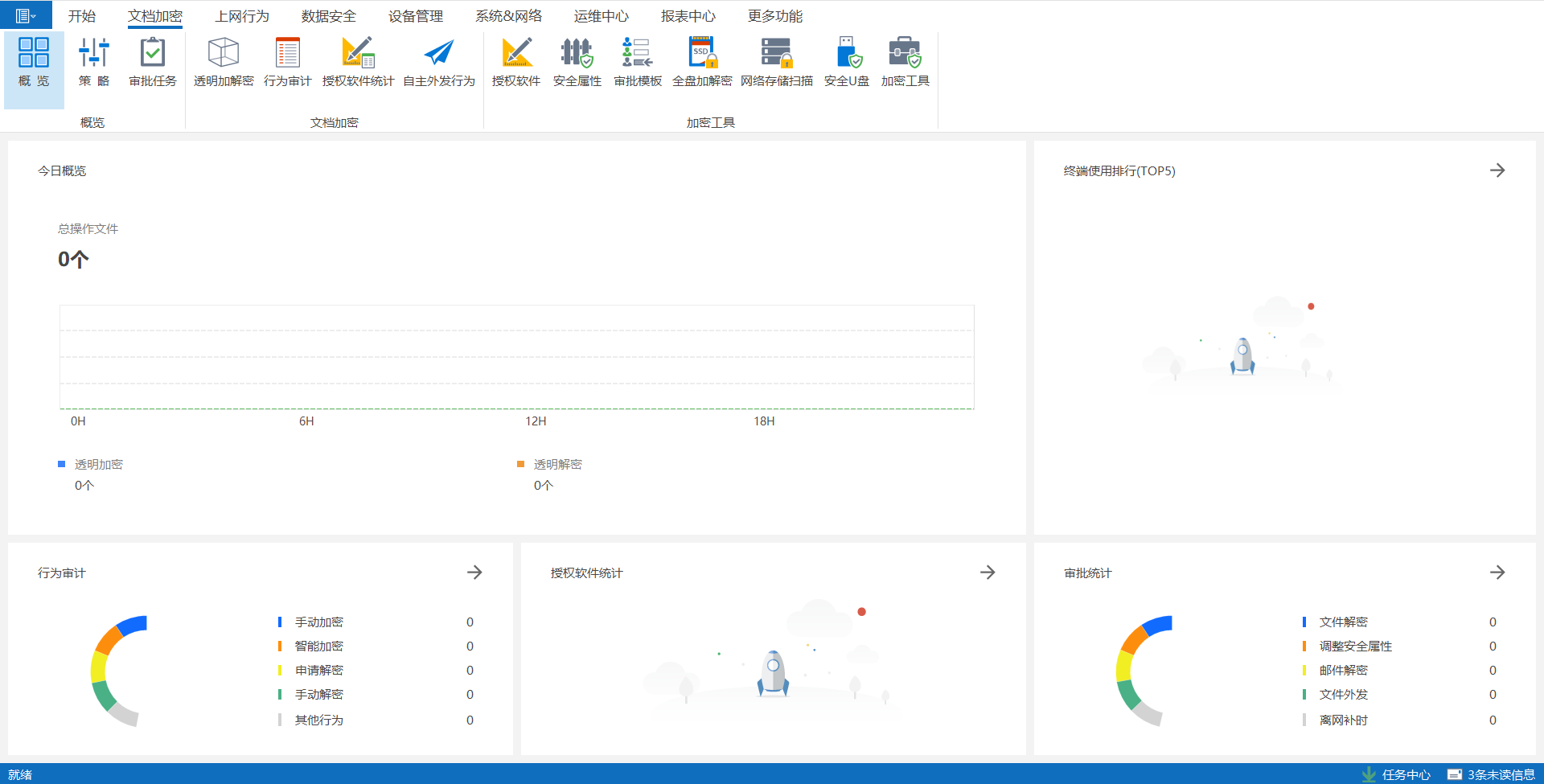Click the 申请解密 legend label
Viewport: 1544px width, 784px height.
319,671
